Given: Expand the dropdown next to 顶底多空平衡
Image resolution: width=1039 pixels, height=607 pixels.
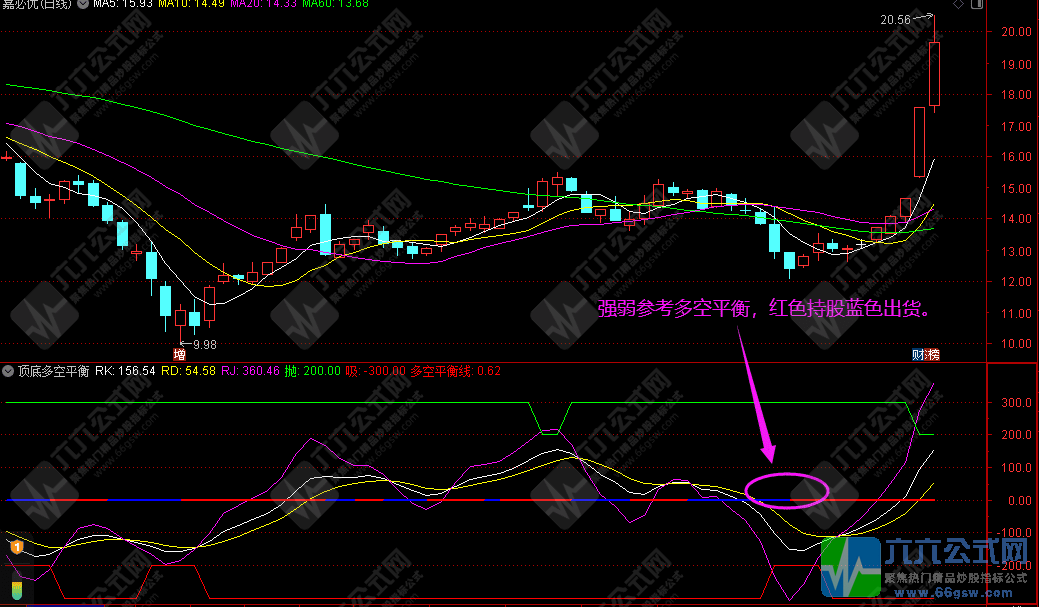Looking at the screenshot, I should coord(9,371).
